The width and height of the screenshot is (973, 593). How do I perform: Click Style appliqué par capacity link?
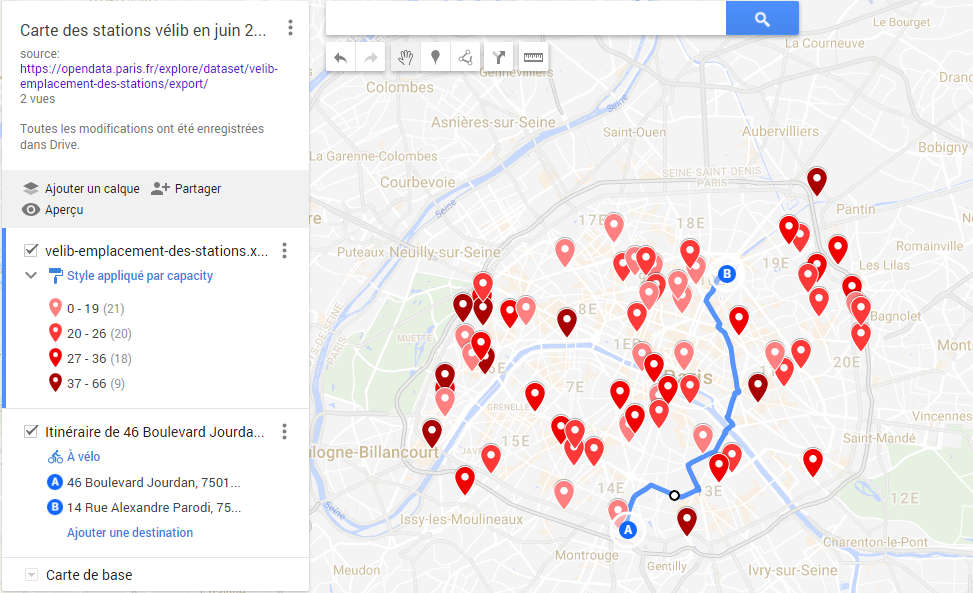pos(140,275)
